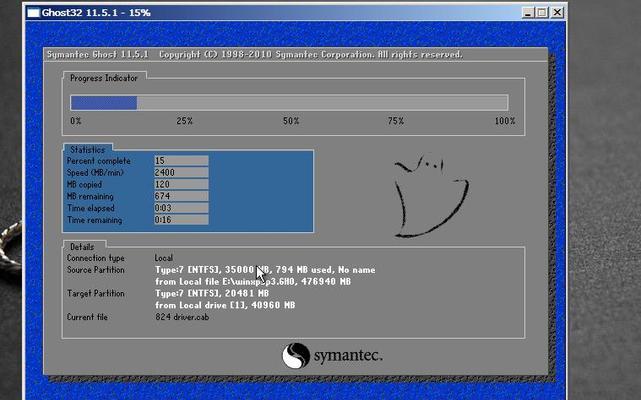Click the 'Time elapsed' label
641x400 pixels.
click(x=91, y=208)
